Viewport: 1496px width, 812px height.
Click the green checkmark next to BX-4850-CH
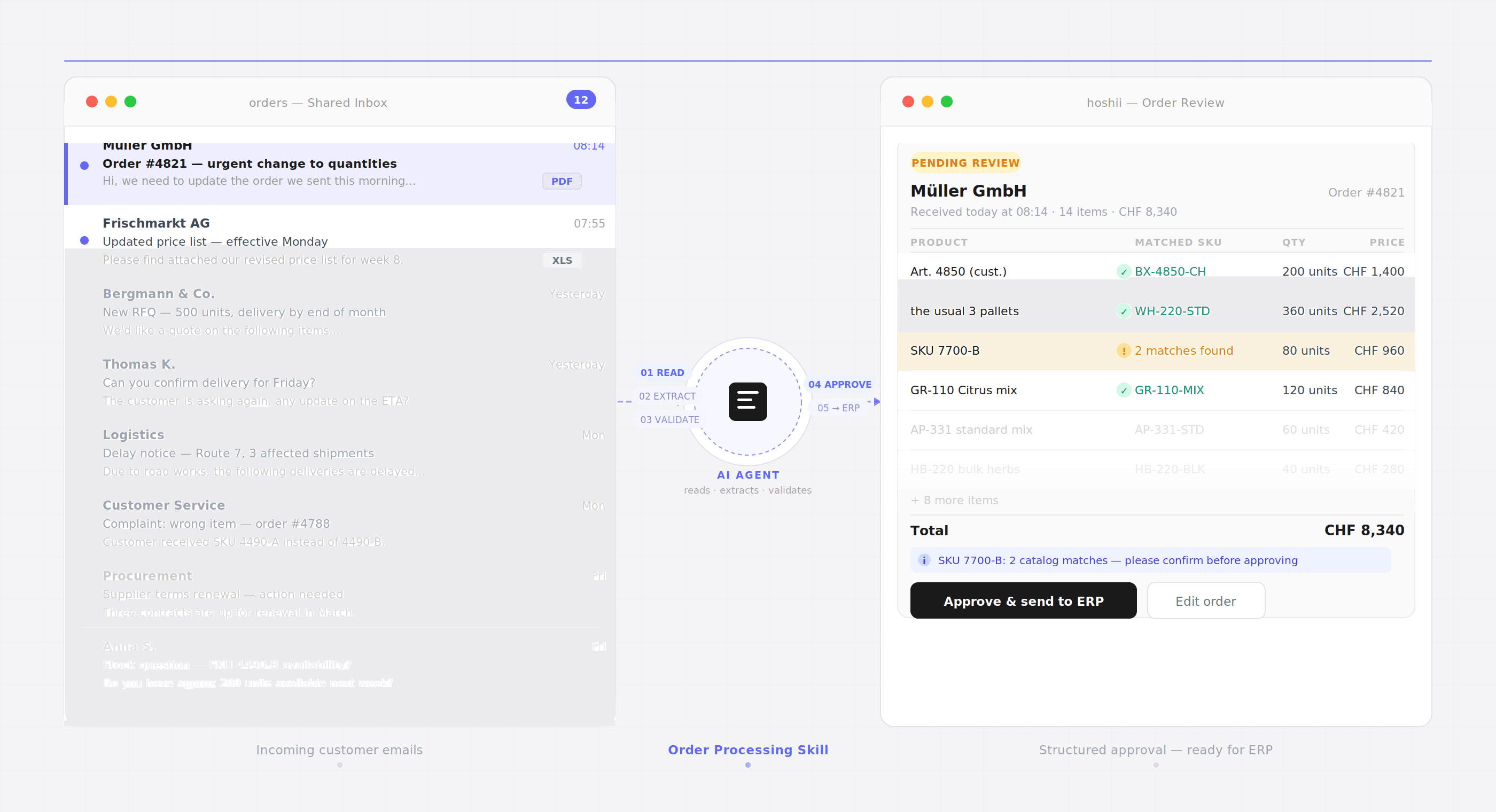click(1123, 272)
